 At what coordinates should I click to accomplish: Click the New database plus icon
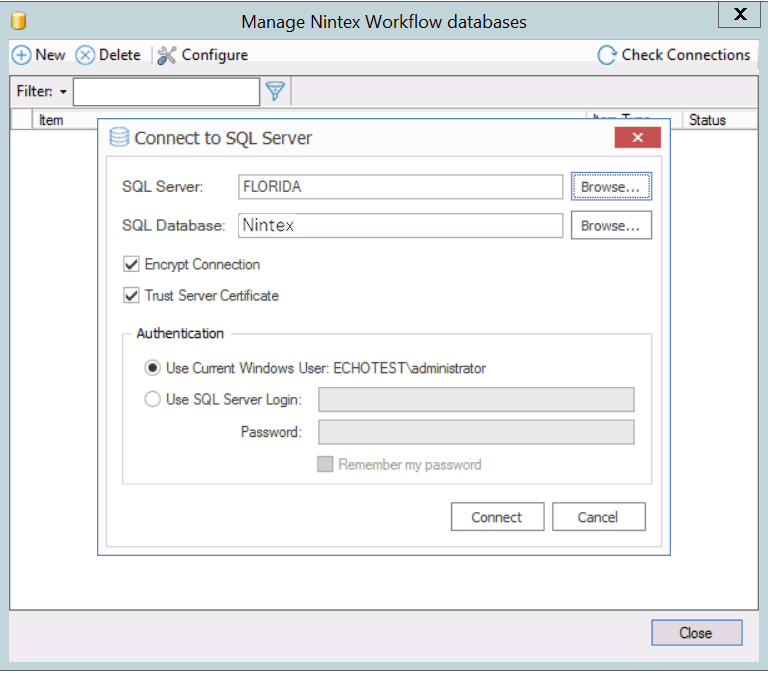tap(21, 55)
